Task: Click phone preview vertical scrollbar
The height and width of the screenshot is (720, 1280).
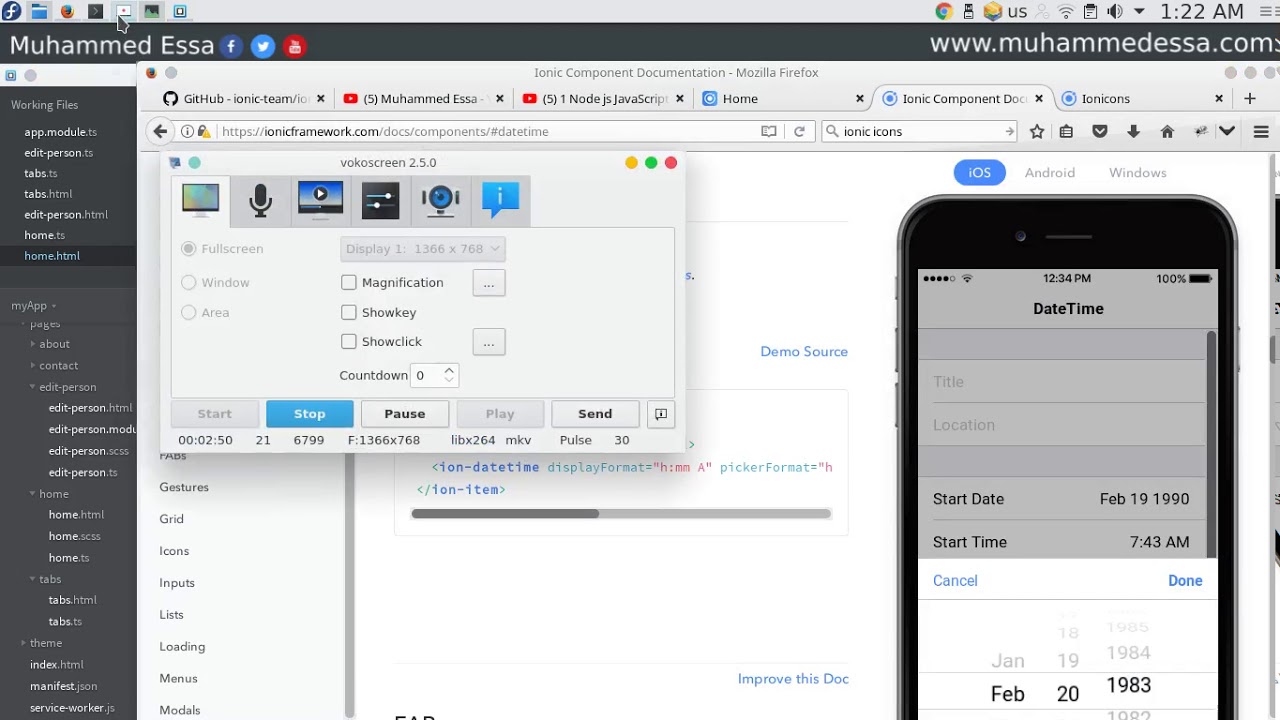Action: [1212, 445]
